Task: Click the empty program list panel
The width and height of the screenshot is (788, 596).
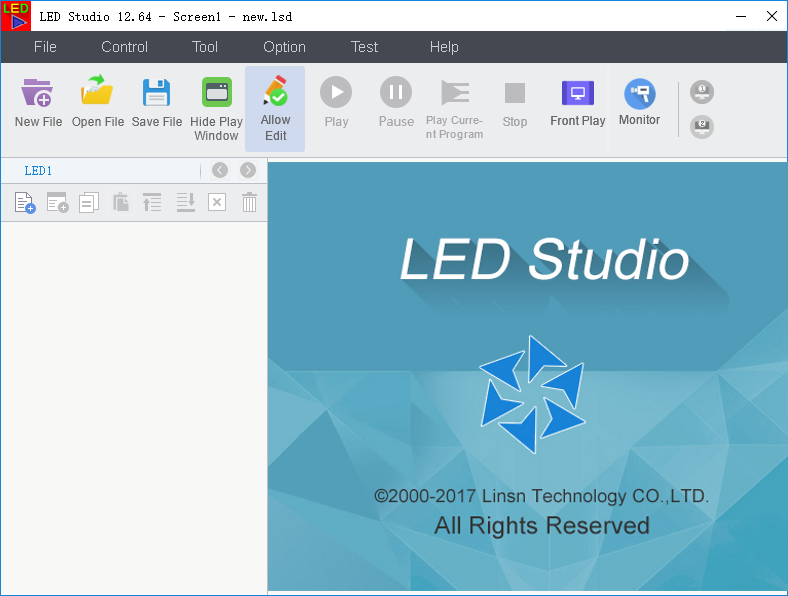Action: 134,407
